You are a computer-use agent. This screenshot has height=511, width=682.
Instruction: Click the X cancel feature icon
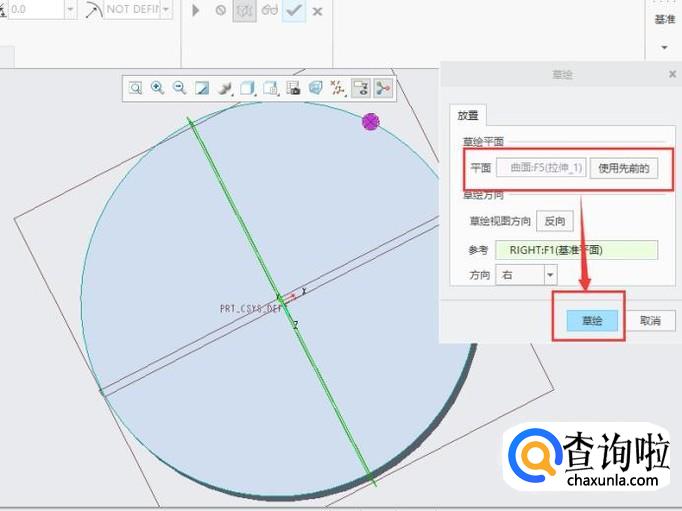(318, 11)
